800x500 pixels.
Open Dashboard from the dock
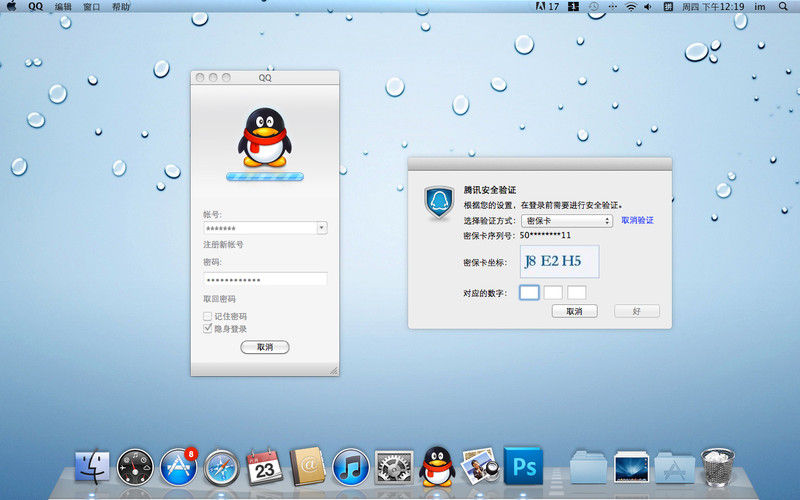135,466
